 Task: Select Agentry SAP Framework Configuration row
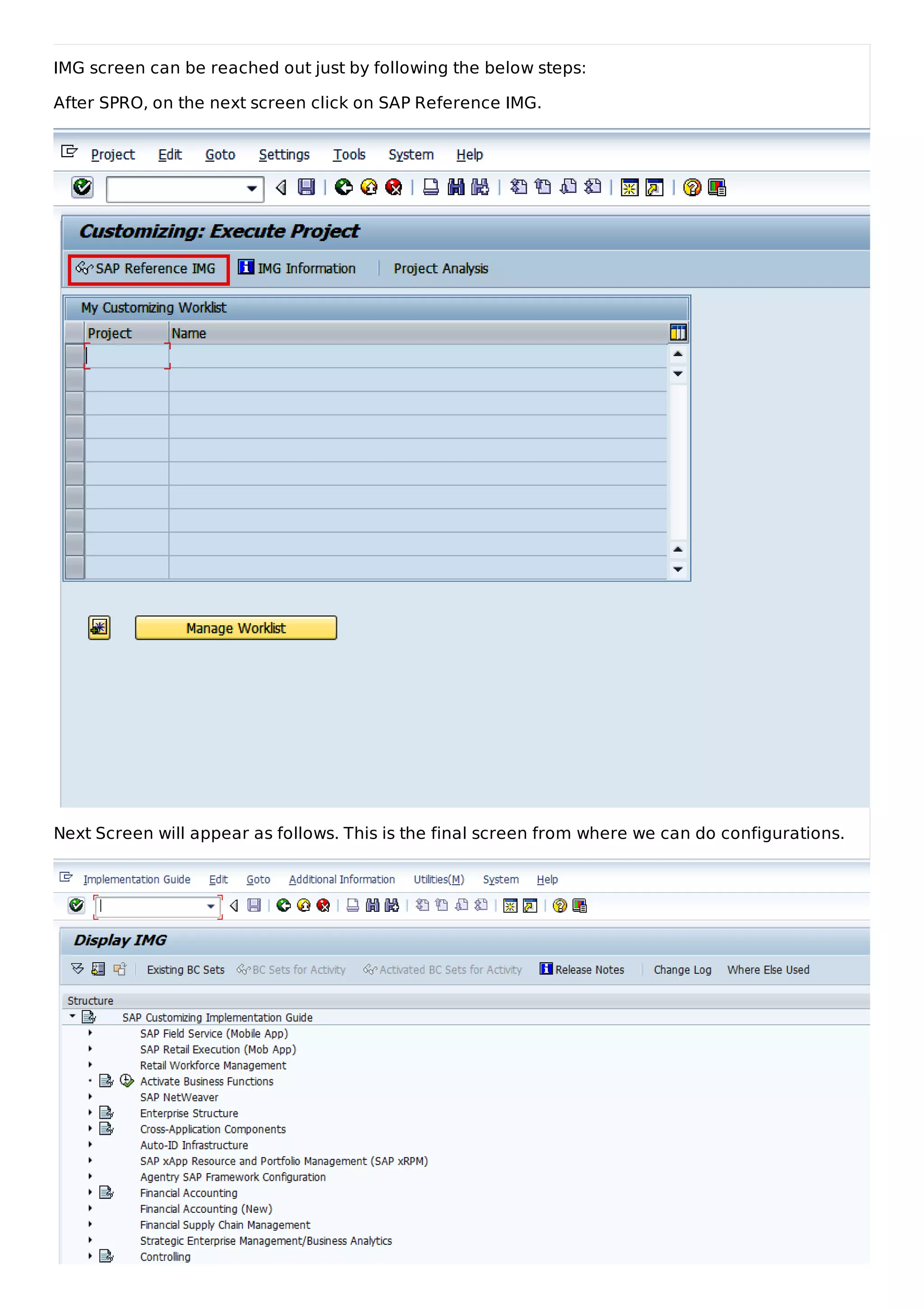(233, 1177)
